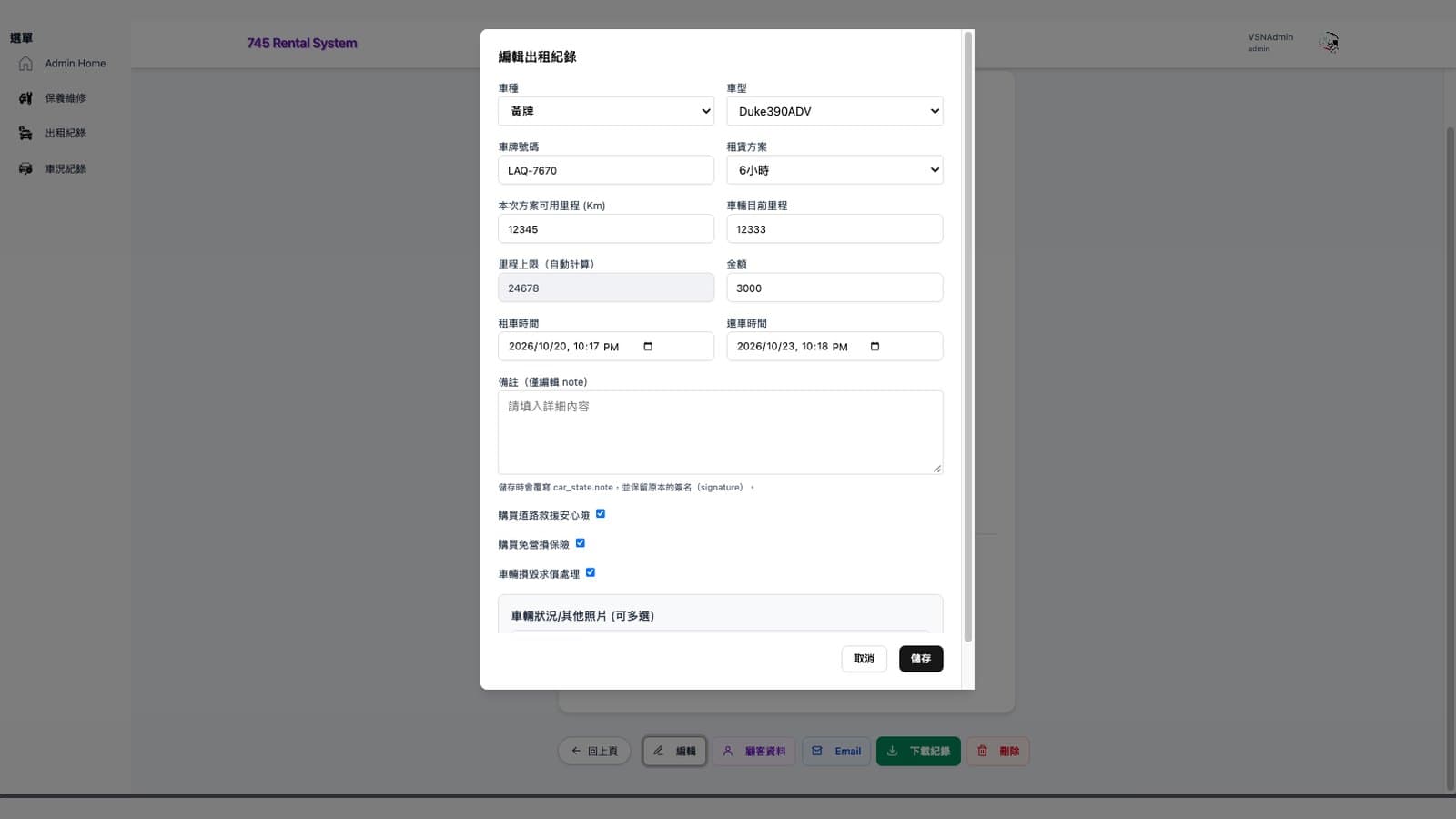The width and height of the screenshot is (1456, 819).
Task: Click the envelope icon on Email button
Action: [x=817, y=751]
